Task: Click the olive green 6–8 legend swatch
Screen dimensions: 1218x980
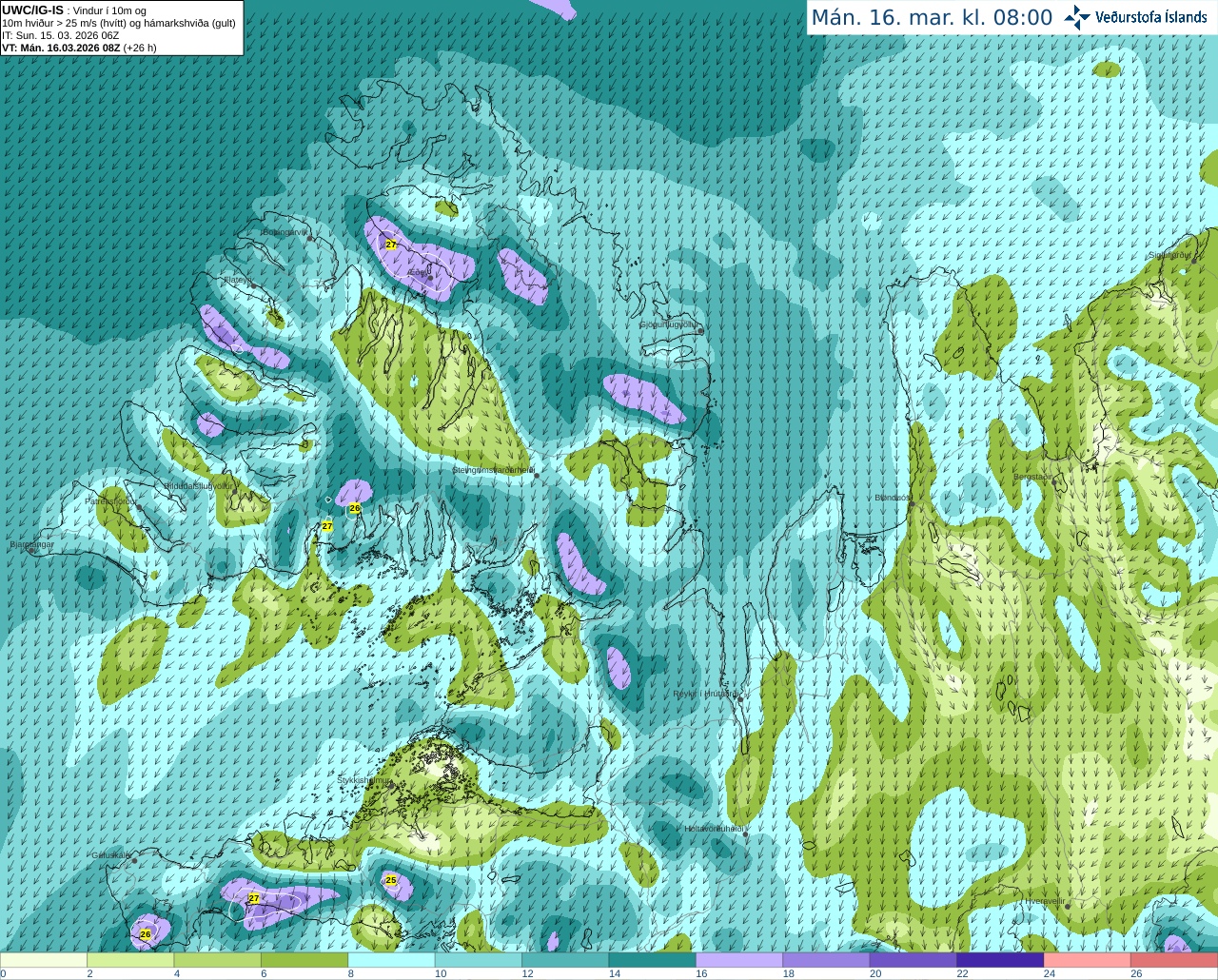Action: tap(304, 960)
